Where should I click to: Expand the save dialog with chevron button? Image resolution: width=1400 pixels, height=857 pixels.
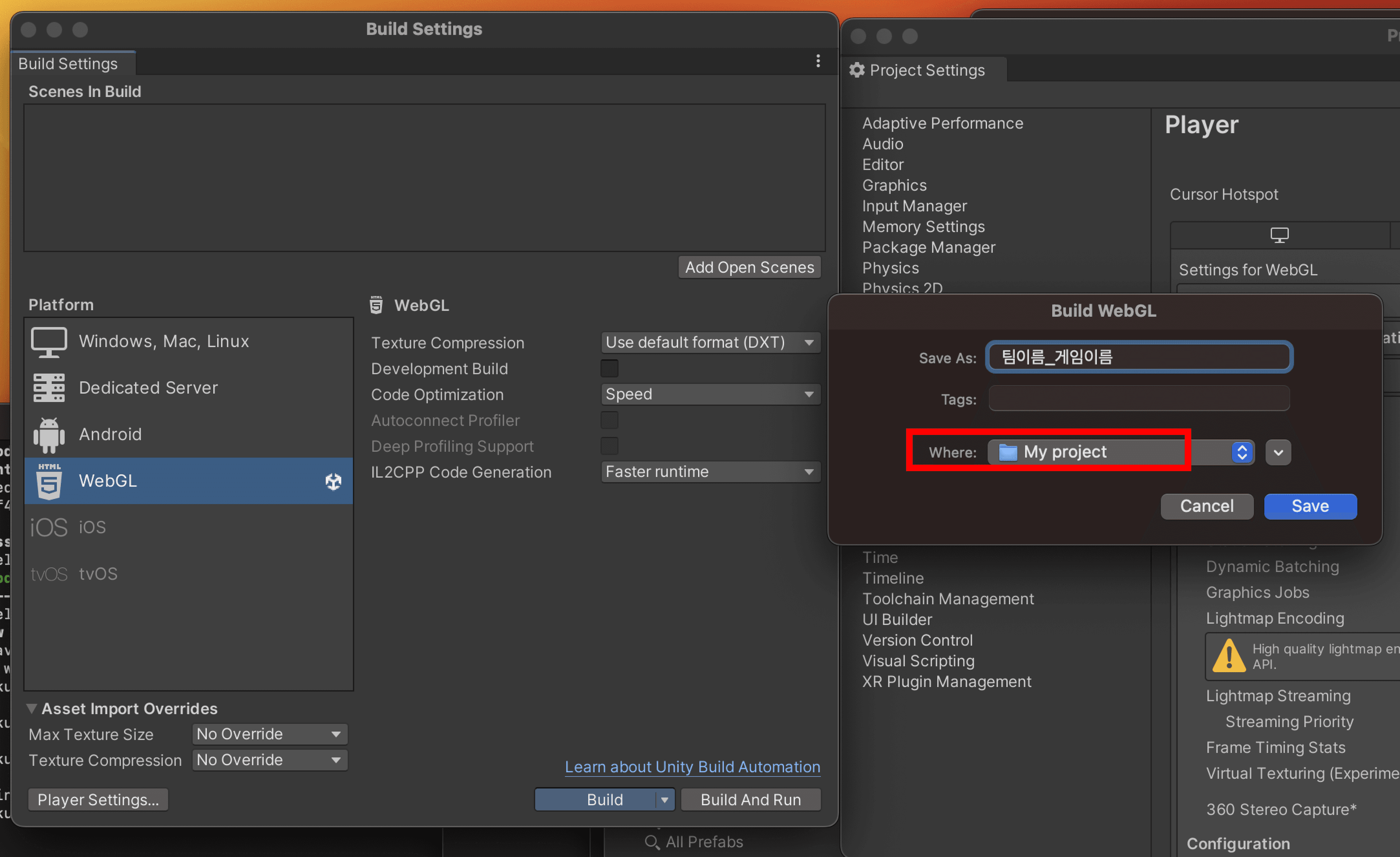click(x=1278, y=453)
